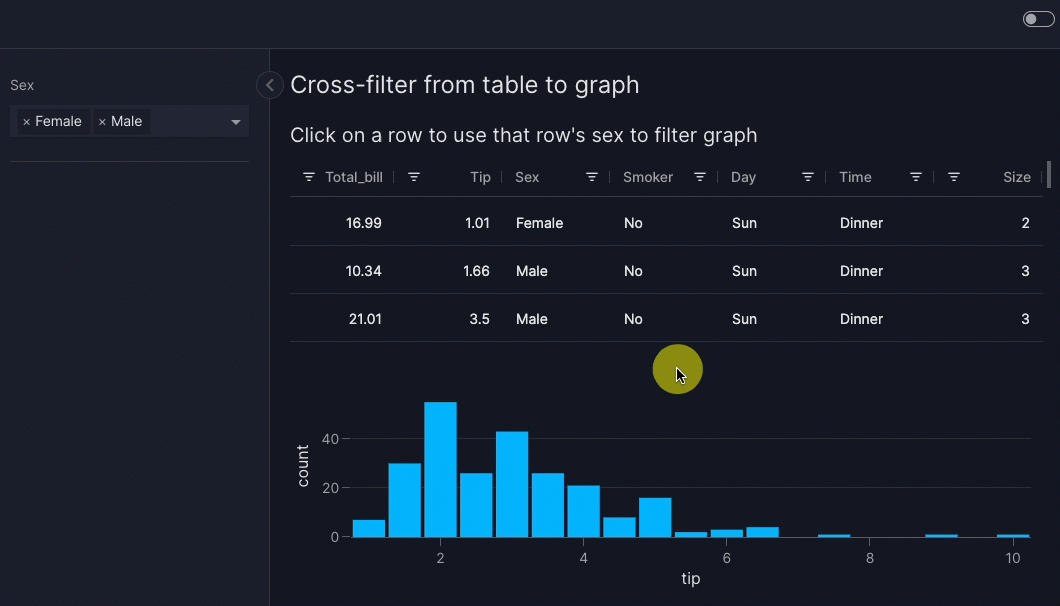
Task: Sort table by the Smoker column header
Action: (647, 177)
